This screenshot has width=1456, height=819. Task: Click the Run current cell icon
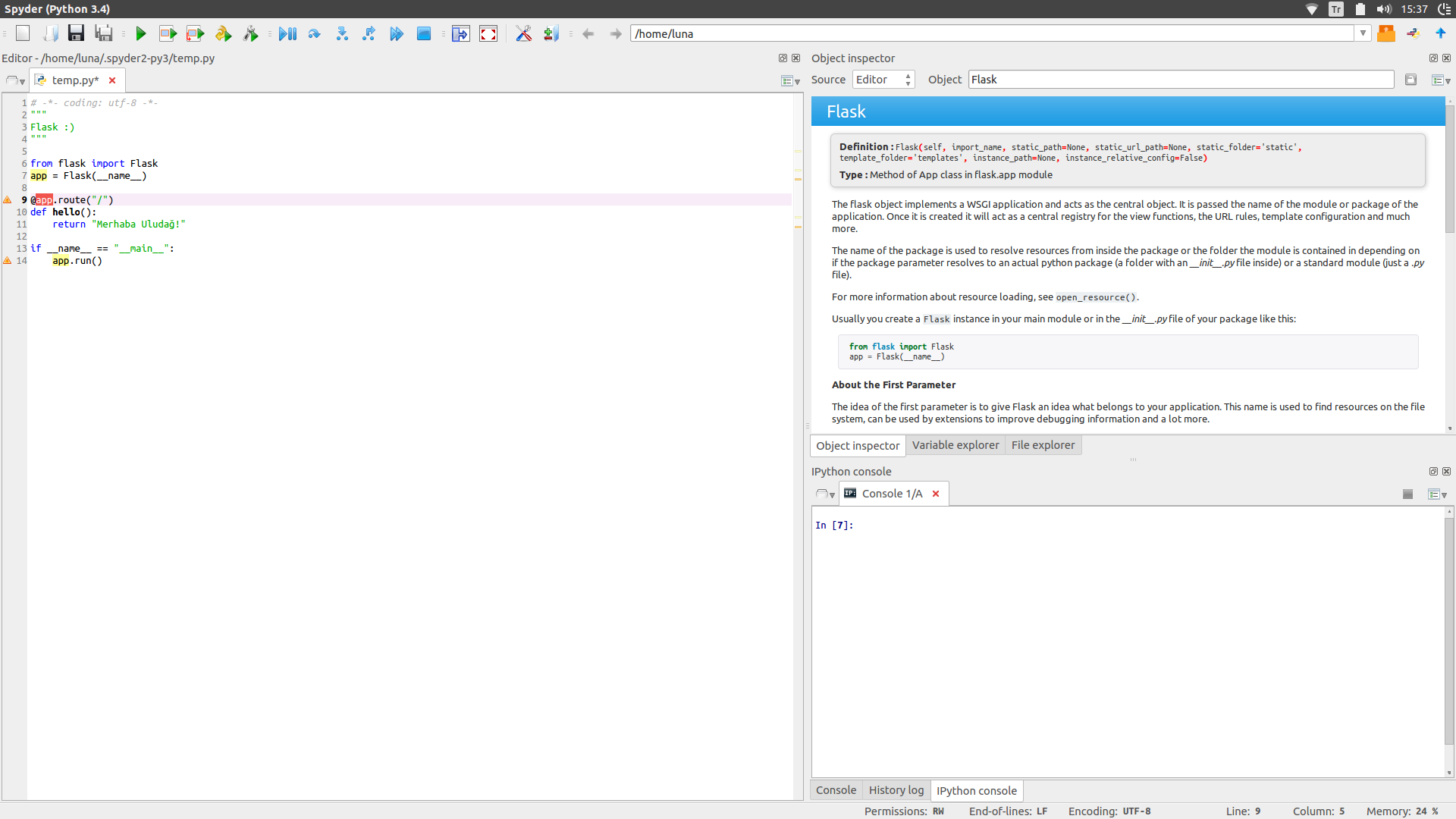[168, 34]
